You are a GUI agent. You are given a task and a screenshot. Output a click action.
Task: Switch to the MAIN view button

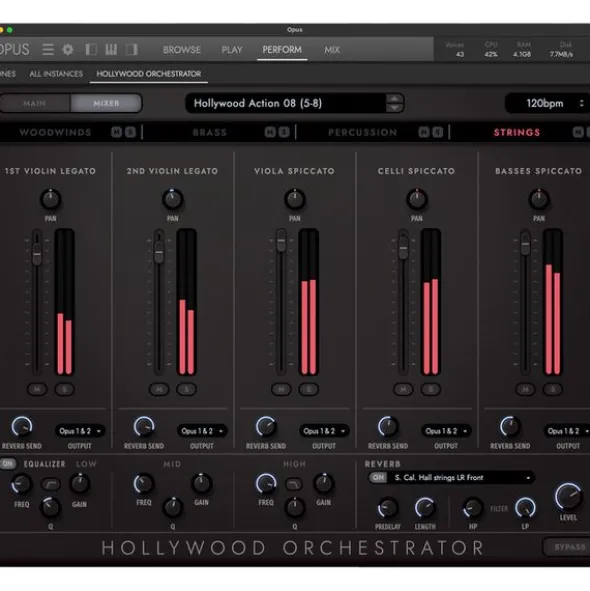[x=35, y=103]
